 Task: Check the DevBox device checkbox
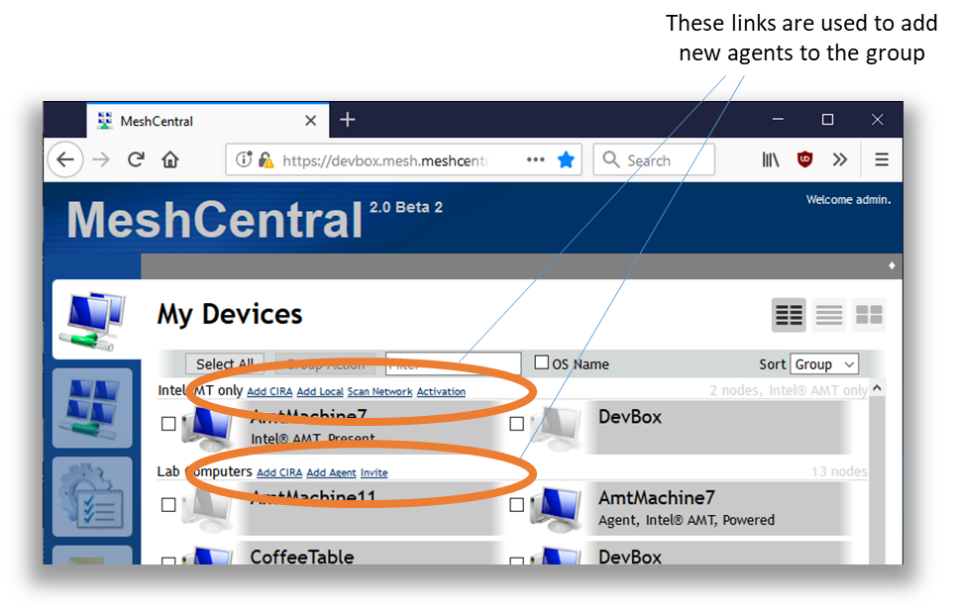517,423
